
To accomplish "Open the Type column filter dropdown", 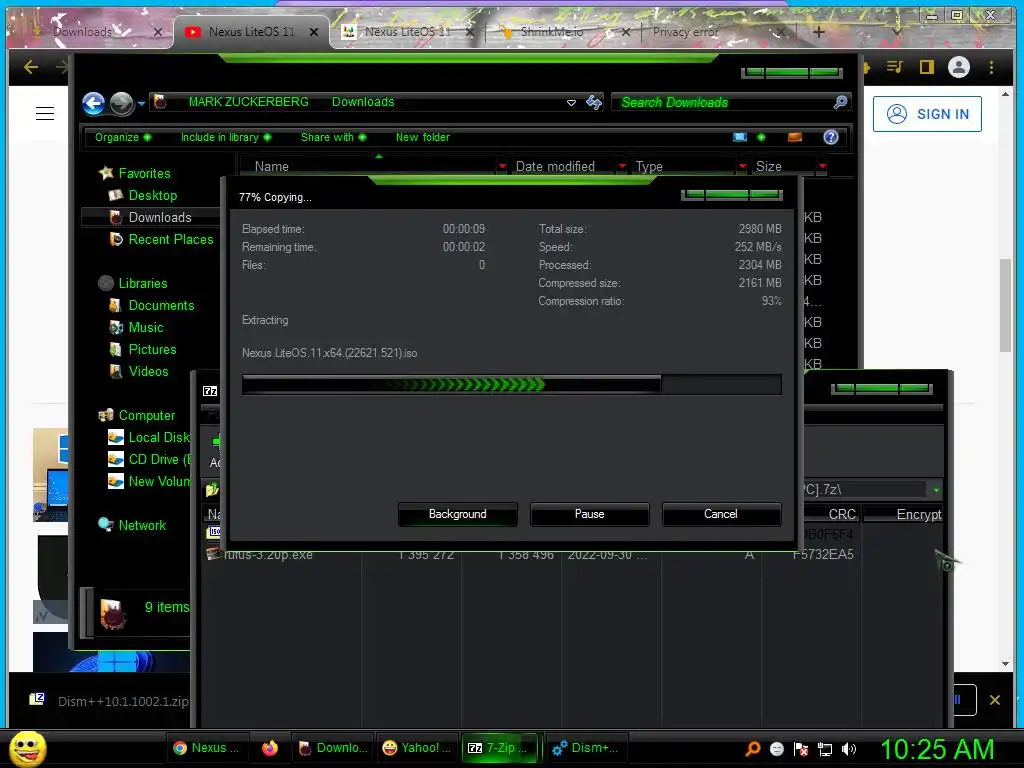I will pyautogui.click(x=742, y=166).
